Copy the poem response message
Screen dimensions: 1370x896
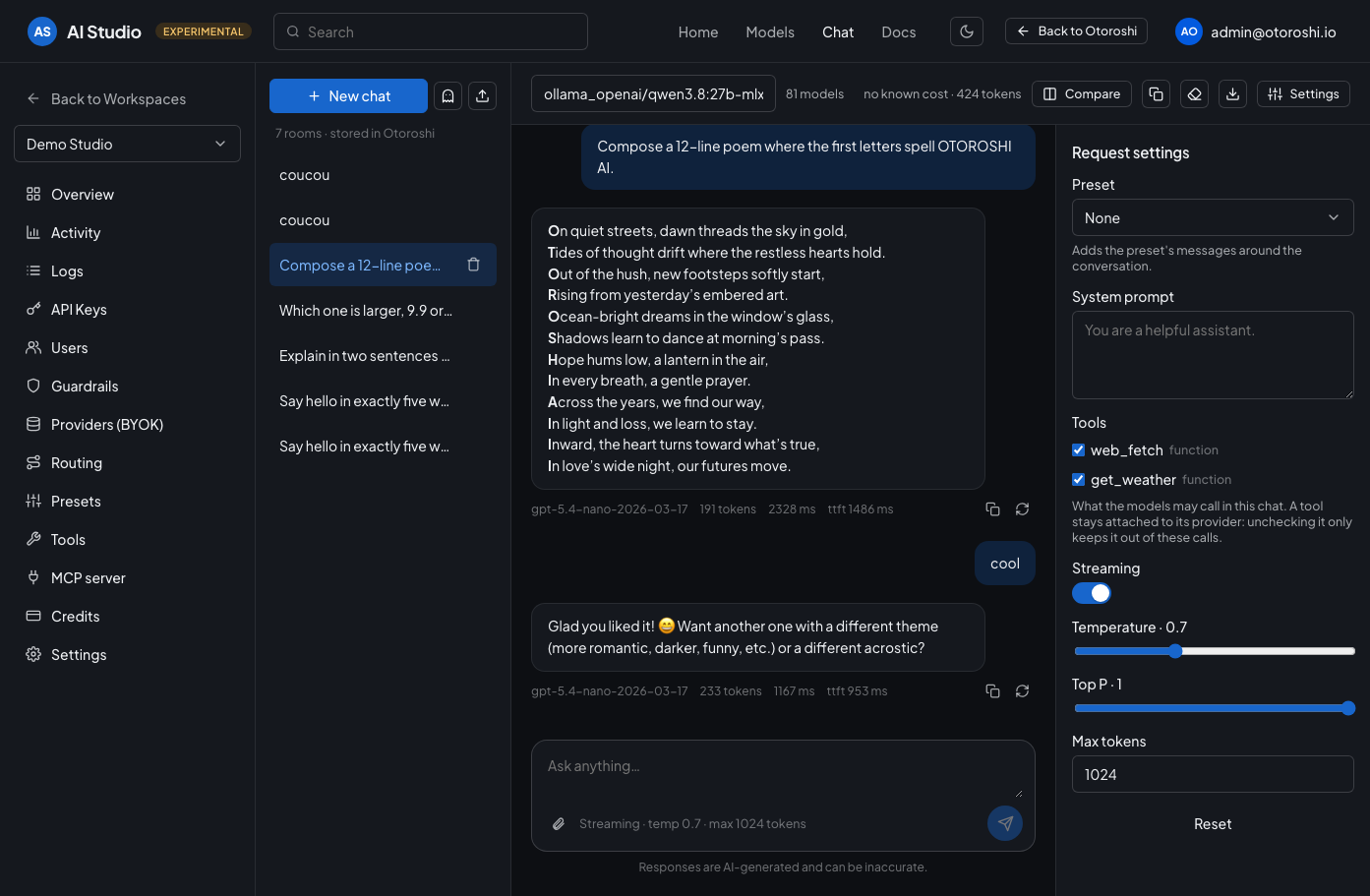pos(993,509)
